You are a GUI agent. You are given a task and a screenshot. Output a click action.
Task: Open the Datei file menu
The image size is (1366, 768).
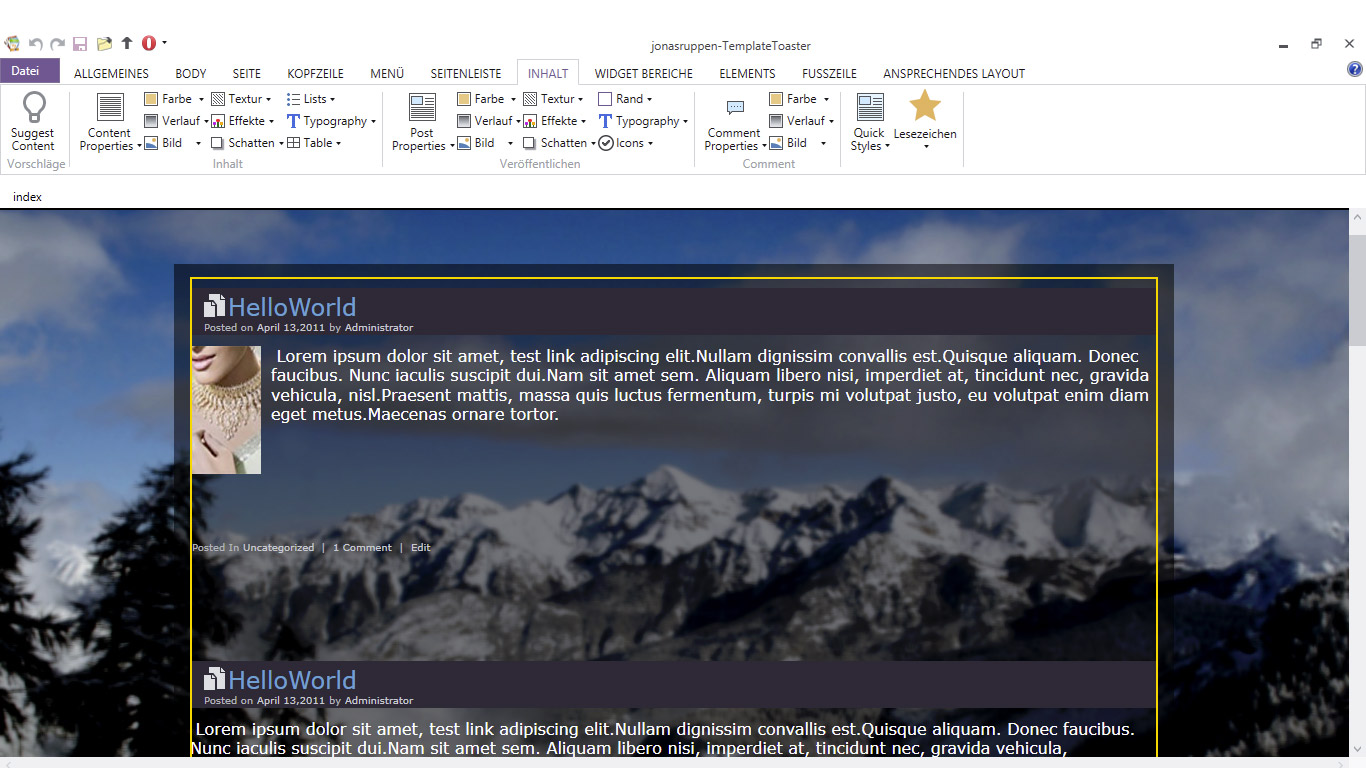click(26, 71)
